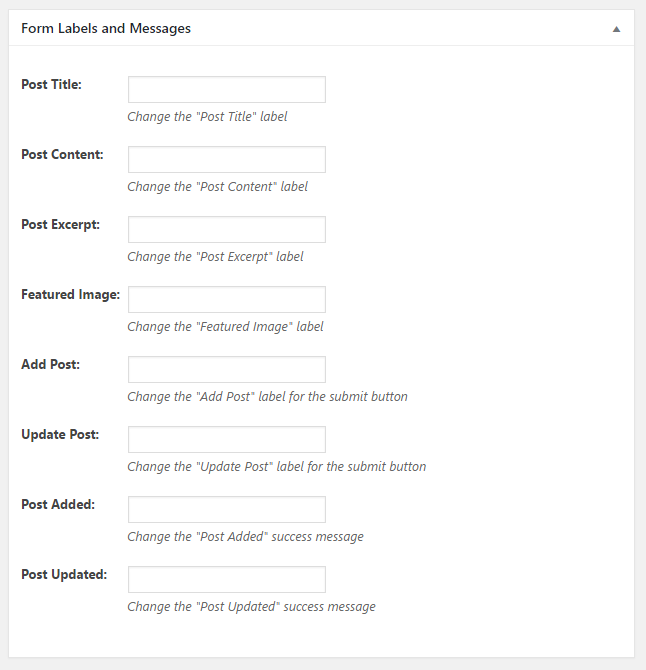646x670 pixels.
Task: Click the bold Post Added label
Action: click(58, 504)
